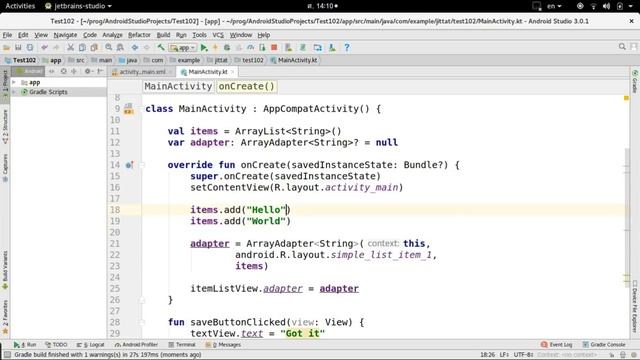Image resolution: width=640 pixels, height=360 pixels.
Task: Collapse the onCreate function fold marker
Action: pyautogui.click(x=142, y=165)
